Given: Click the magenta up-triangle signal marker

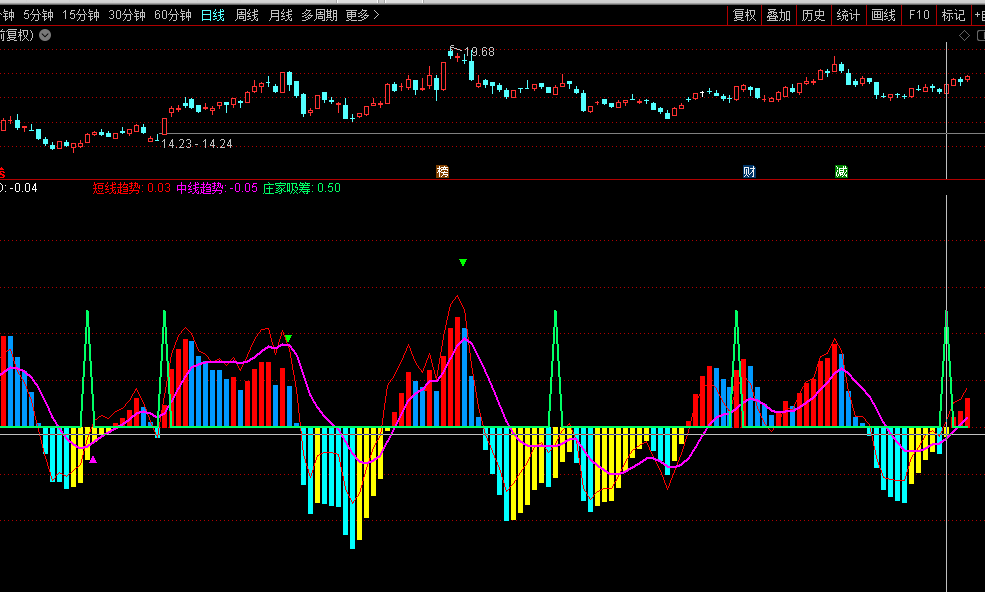Looking at the screenshot, I should pyautogui.click(x=93, y=460).
